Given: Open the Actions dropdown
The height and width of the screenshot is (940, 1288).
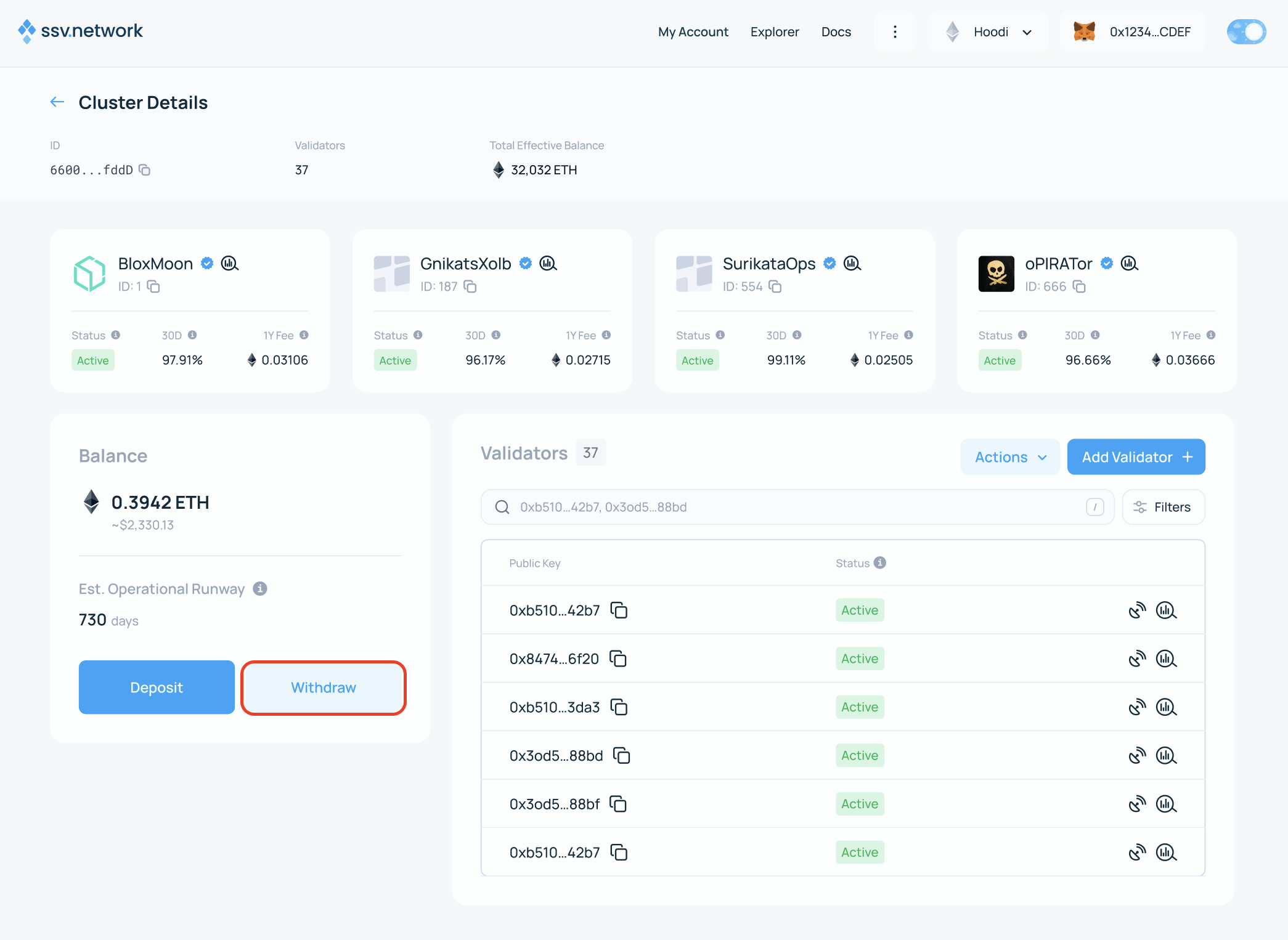Looking at the screenshot, I should click(x=1009, y=456).
